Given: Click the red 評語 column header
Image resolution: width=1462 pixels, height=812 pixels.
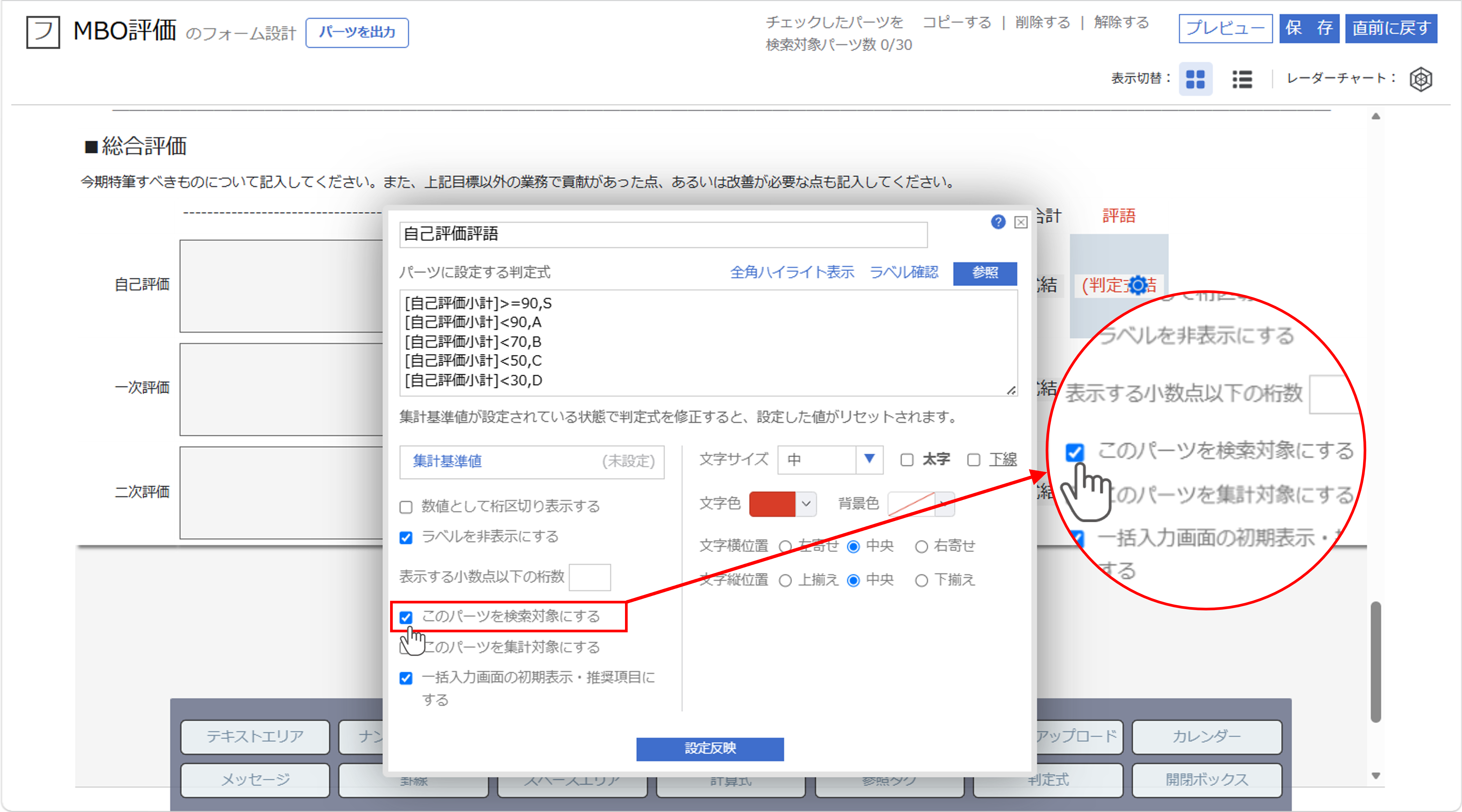Looking at the screenshot, I should coord(1119,216).
